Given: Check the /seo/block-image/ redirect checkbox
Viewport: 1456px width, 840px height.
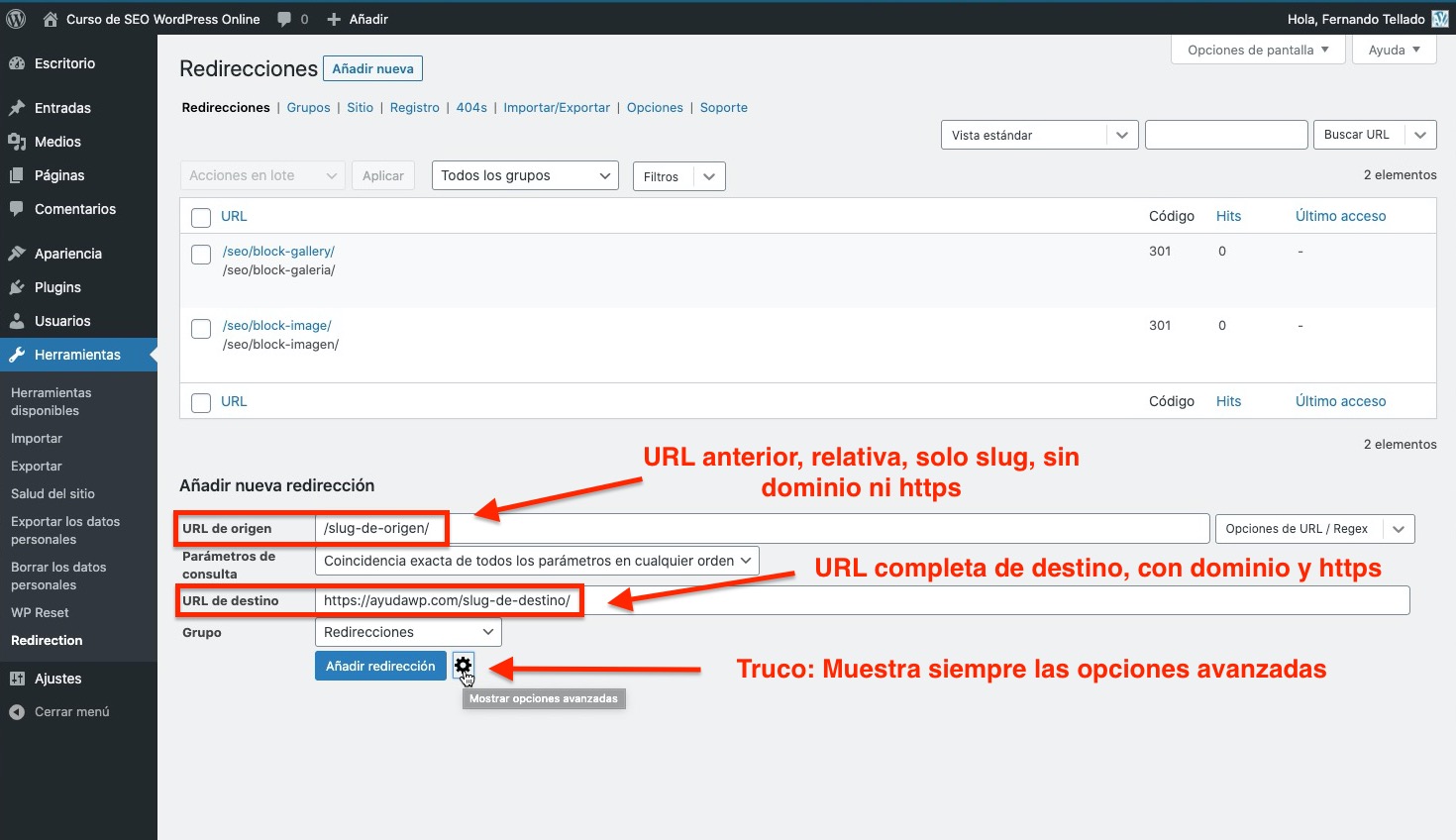Looking at the screenshot, I should (201, 329).
